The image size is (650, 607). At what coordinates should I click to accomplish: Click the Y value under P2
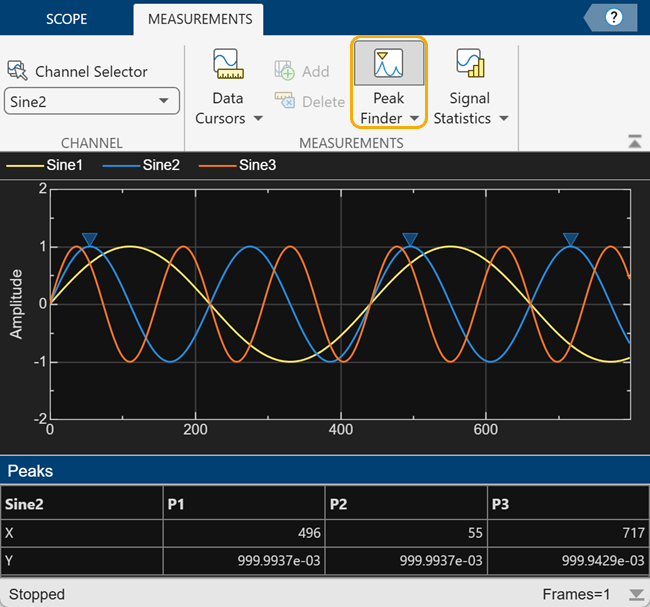406,561
